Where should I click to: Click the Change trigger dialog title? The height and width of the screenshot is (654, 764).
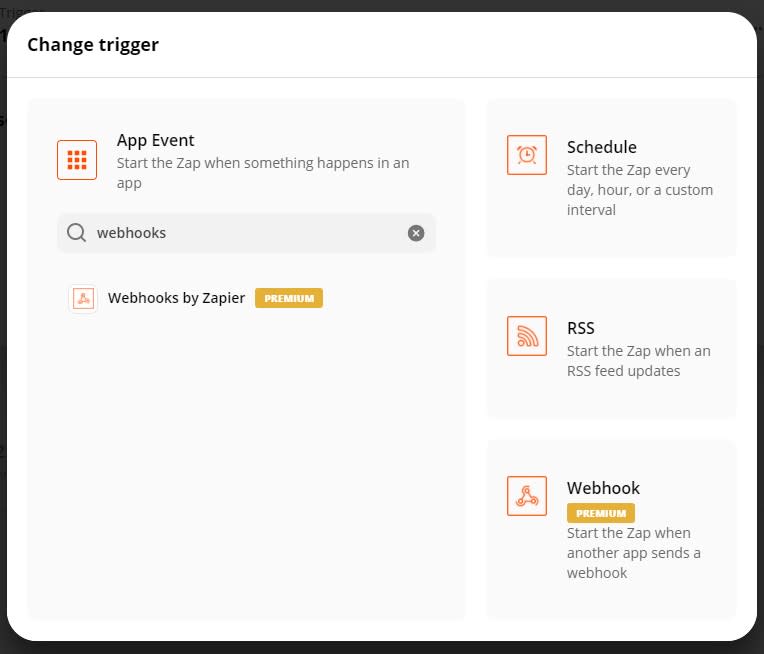click(x=93, y=45)
